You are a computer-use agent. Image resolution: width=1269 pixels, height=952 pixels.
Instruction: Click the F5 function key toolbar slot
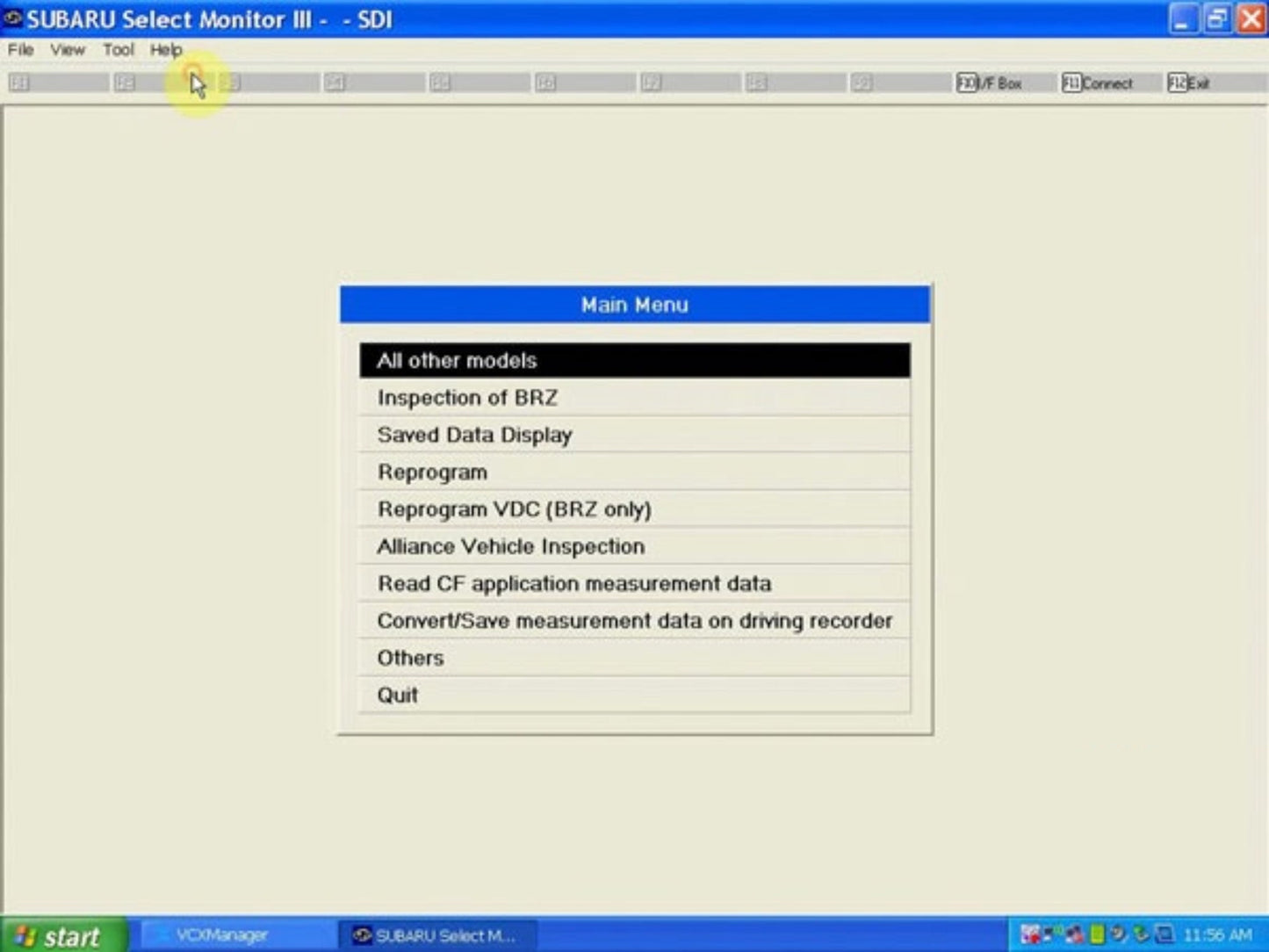click(x=441, y=83)
